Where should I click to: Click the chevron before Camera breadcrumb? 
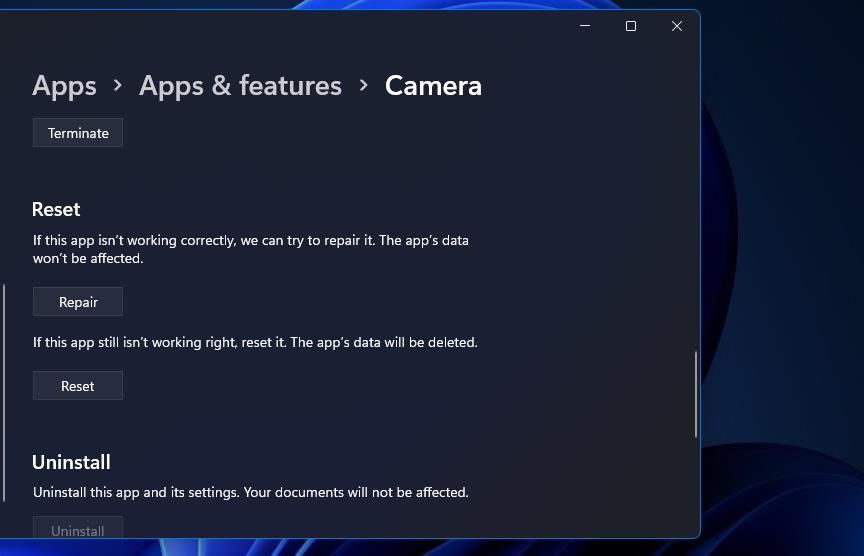(363, 85)
